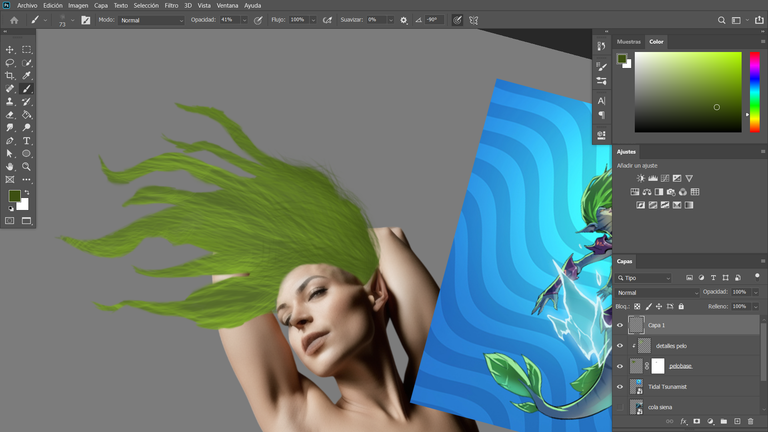Open layer filter Tipo dropdown

644,278
